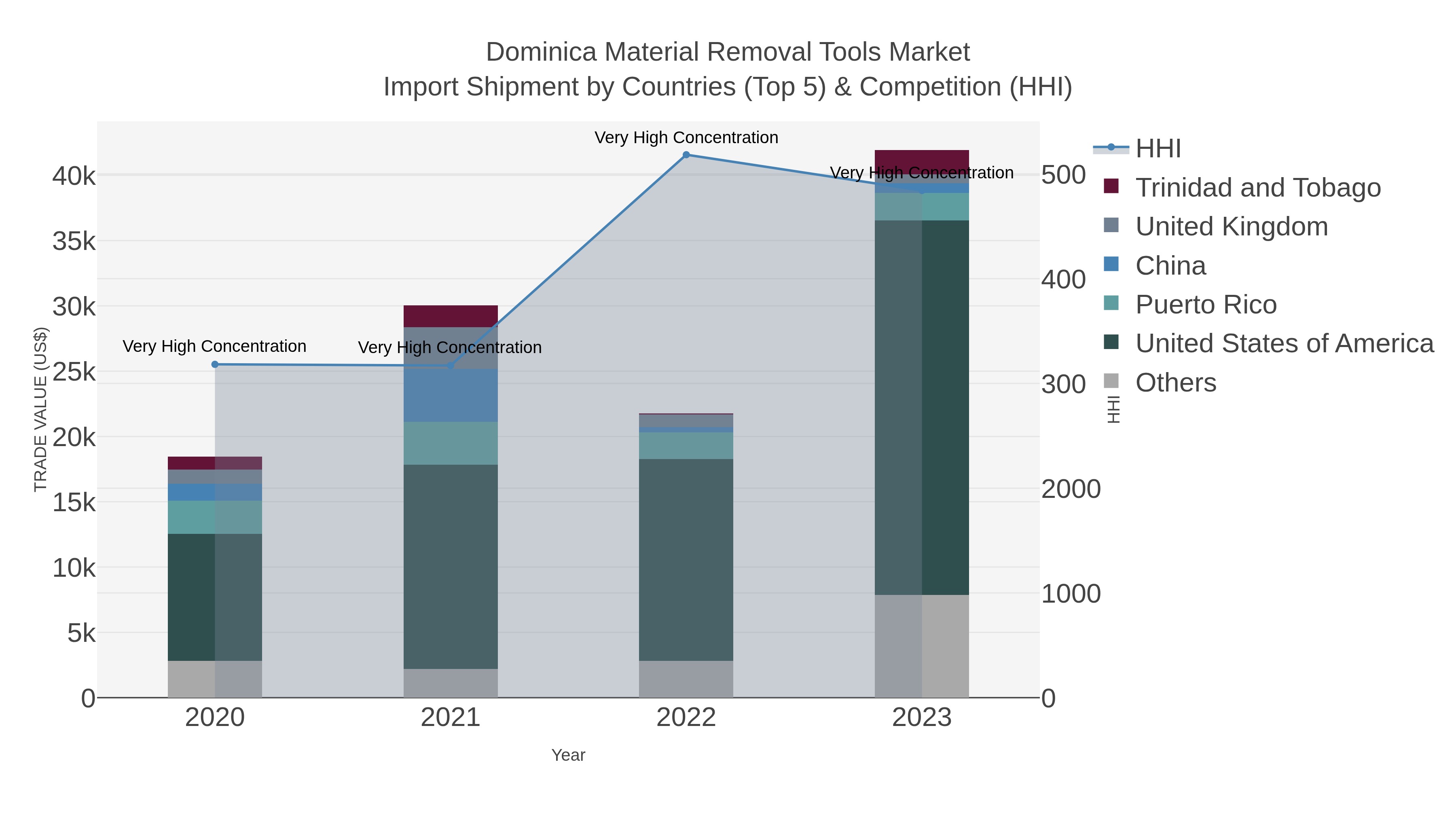Image resolution: width=1456 pixels, height=819 pixels.
Task: Click the 2020 Trinidad and Tobago segment
Action: click(215, 463)
